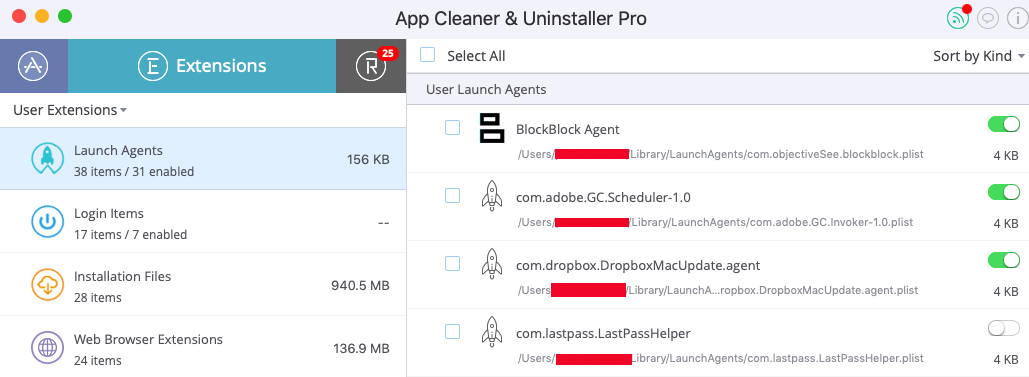Screen dimensions: 1029x377
Task: Click the Web Browser Extensions globe icon
Action: pos(47,347)
